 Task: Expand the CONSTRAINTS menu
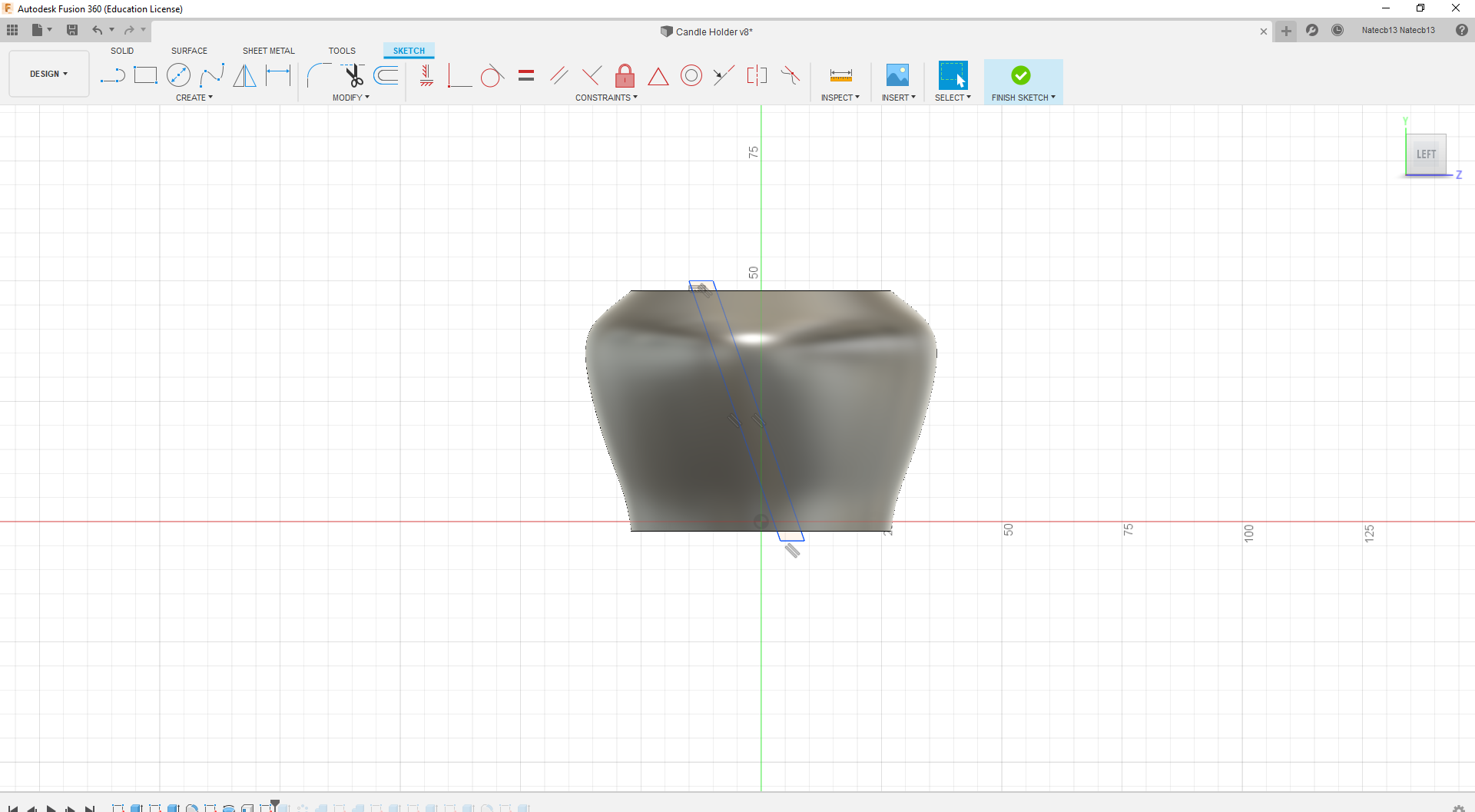[606, 98]
